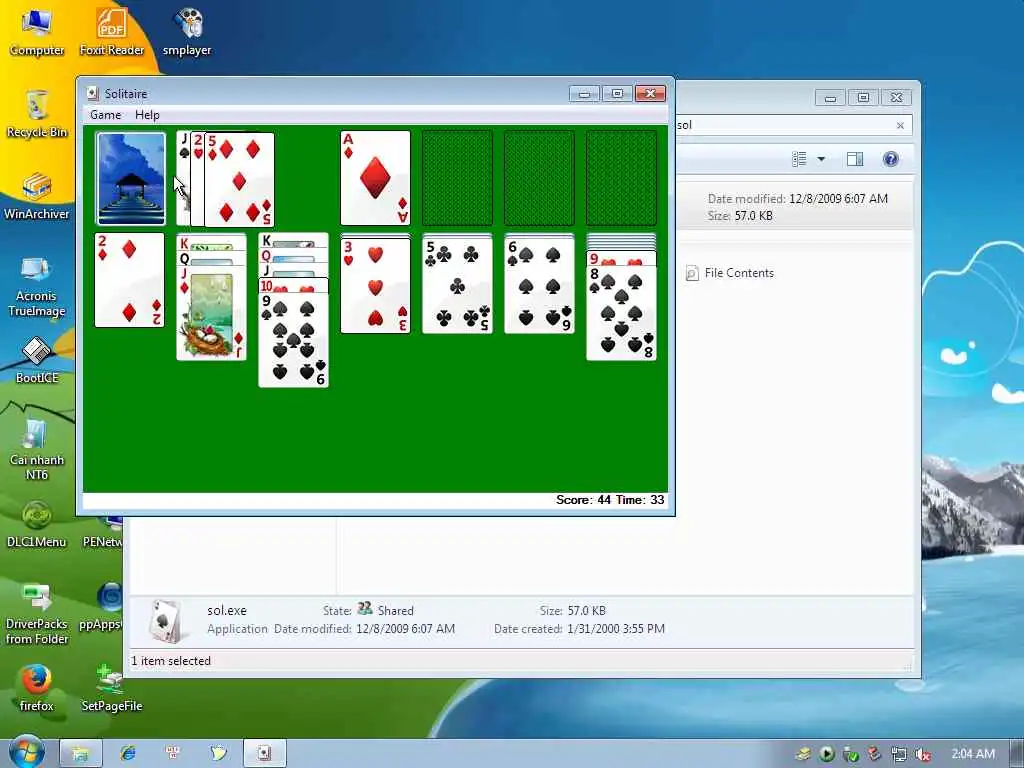Click the fourth empty foundation slot
This screenshot has width=1024, height=768.
[x=621, y=178]
